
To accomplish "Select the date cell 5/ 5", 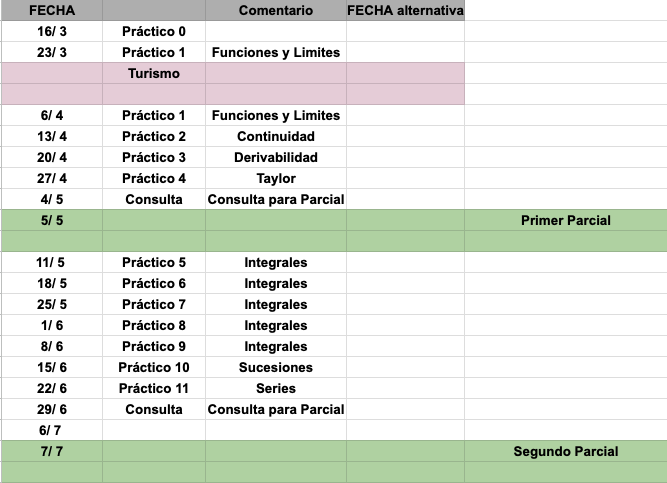I will (x=51, y=220).
